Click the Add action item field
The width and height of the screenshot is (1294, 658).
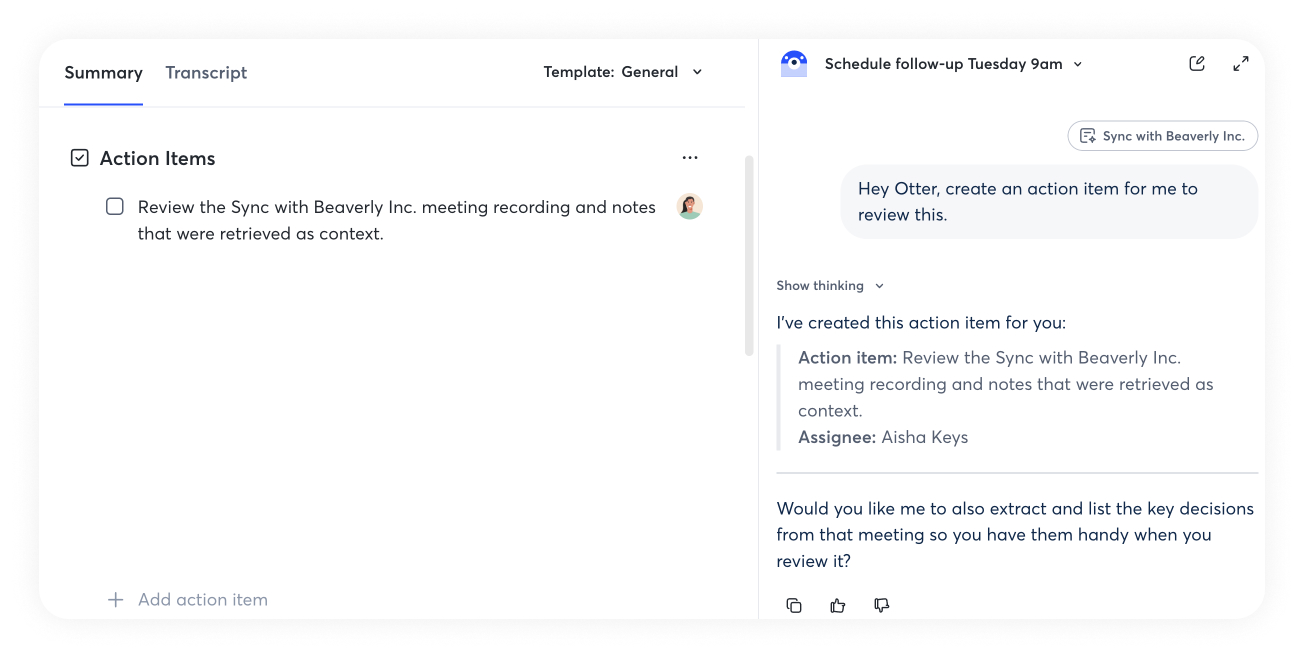[203, 600]
